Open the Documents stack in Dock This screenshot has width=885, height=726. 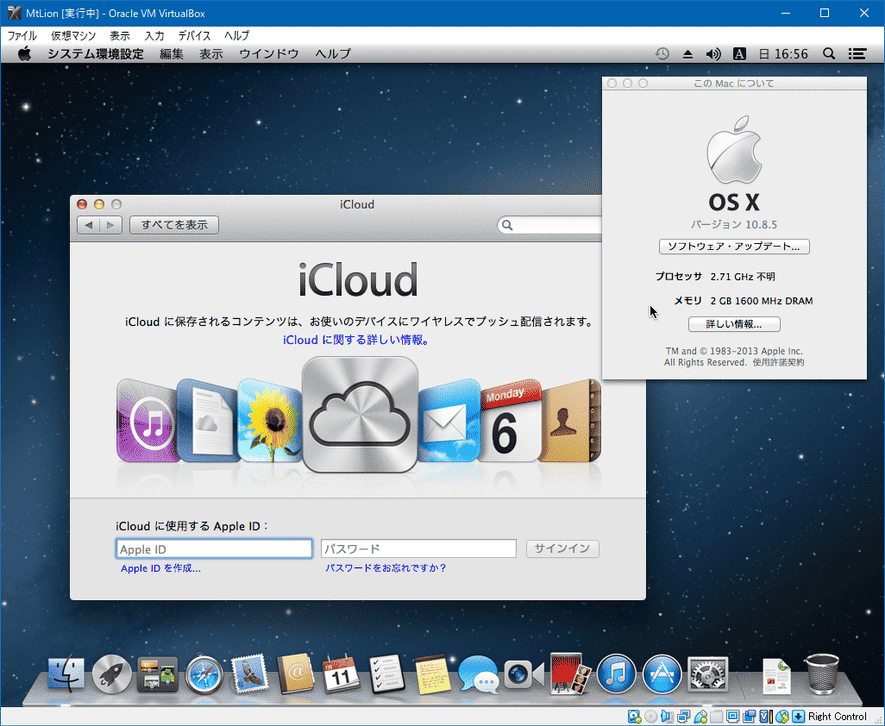(x=777, y=675)
